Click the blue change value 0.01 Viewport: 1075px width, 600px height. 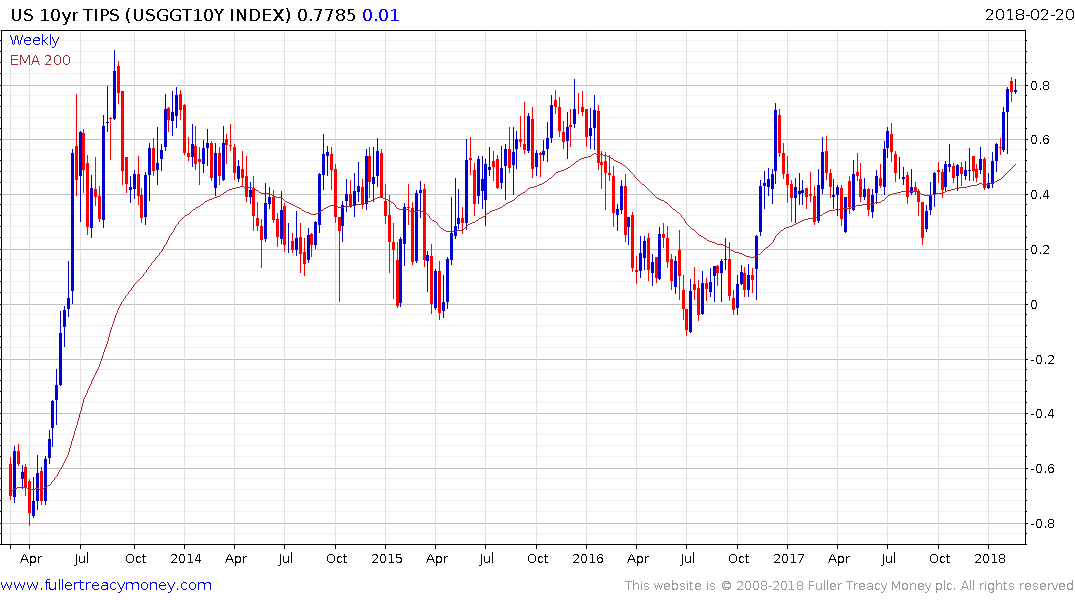[x=381, y=14]
